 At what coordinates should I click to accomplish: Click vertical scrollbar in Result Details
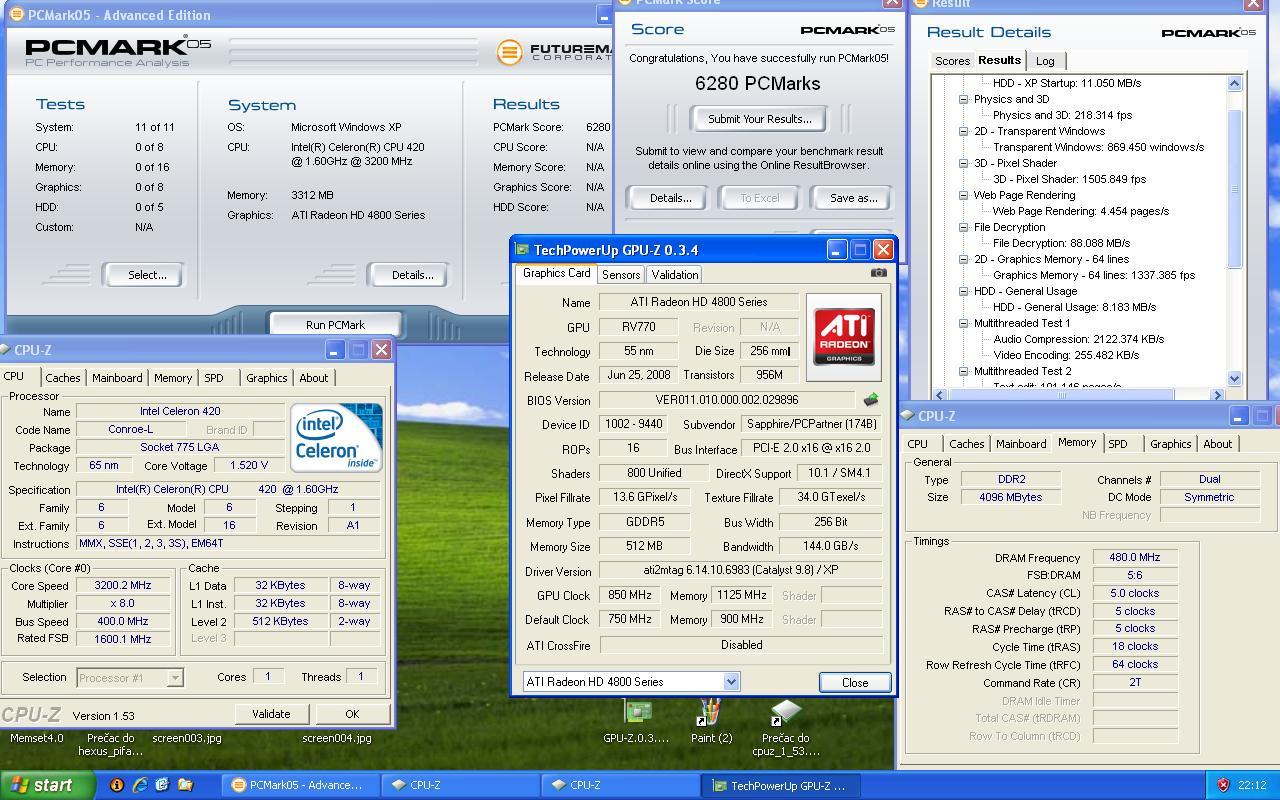click(x=1234, y=231)
